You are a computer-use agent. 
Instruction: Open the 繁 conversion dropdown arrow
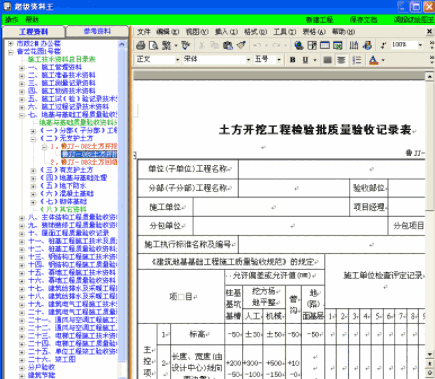point(176,45)
